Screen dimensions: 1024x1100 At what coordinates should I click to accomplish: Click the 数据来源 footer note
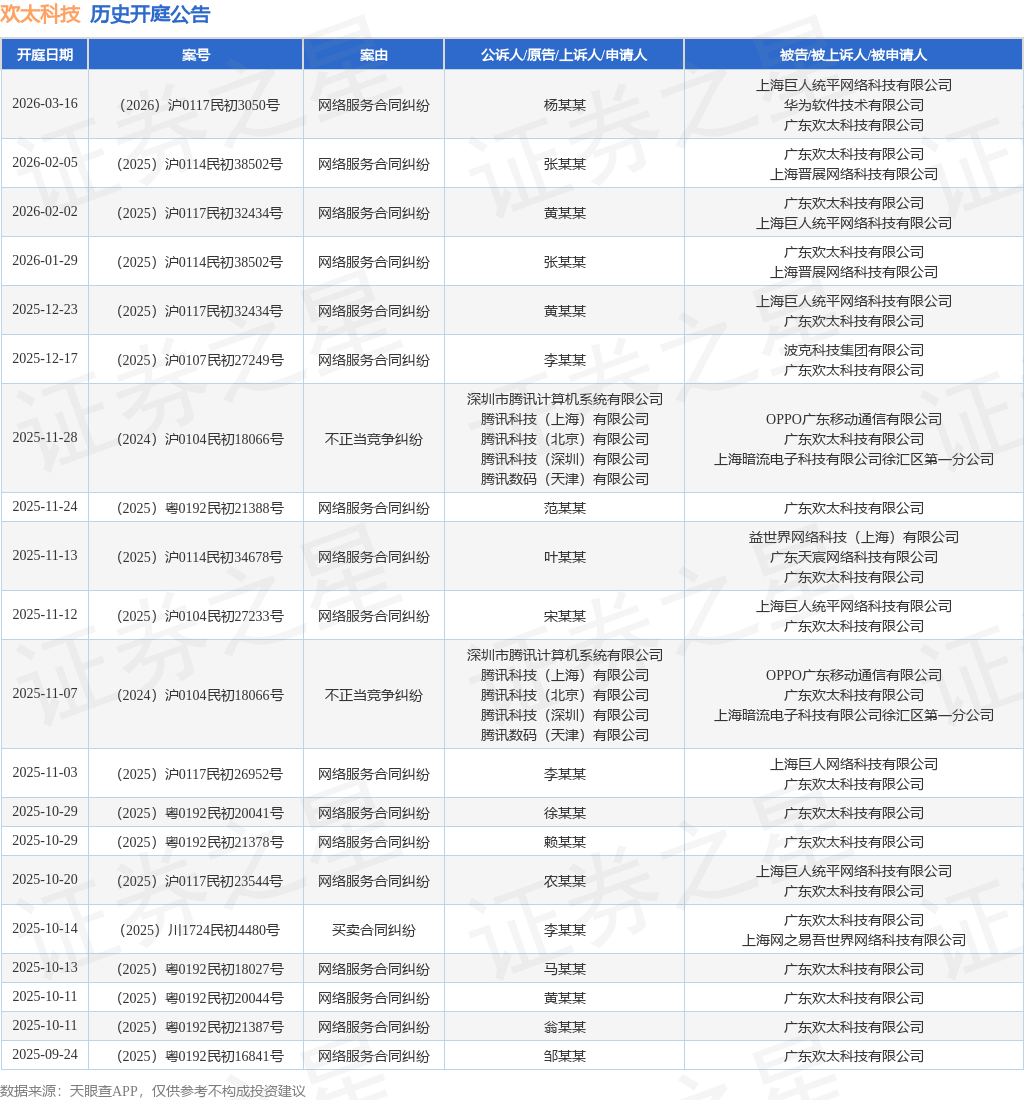(153, 1091)
